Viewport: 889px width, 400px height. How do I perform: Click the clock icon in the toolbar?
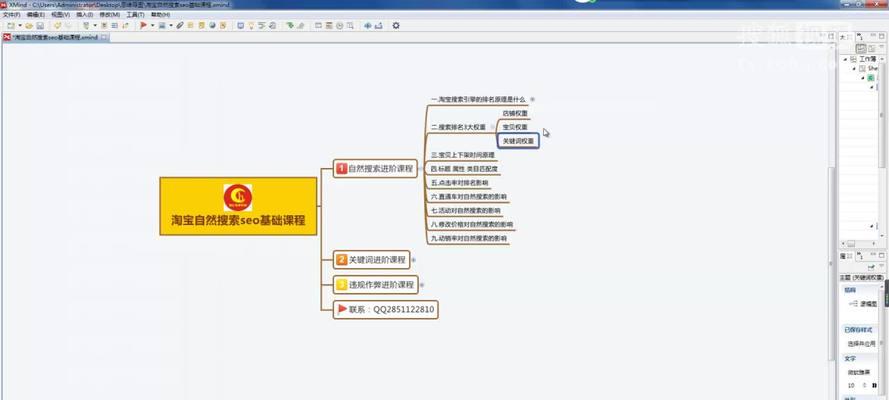coord(340,25)
